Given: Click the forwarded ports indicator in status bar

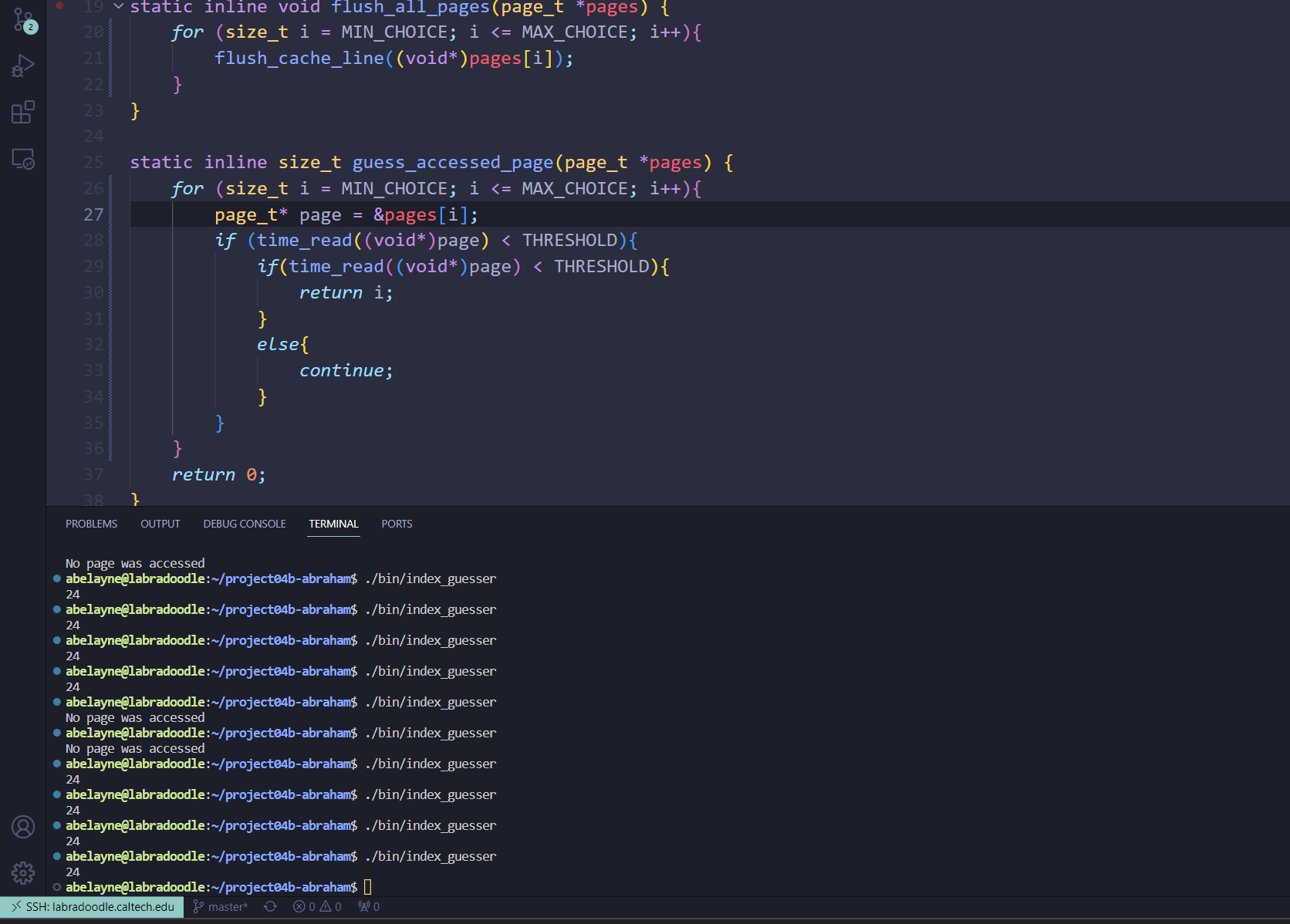Looking at the screenshot, I should click(x=369, y=907).
